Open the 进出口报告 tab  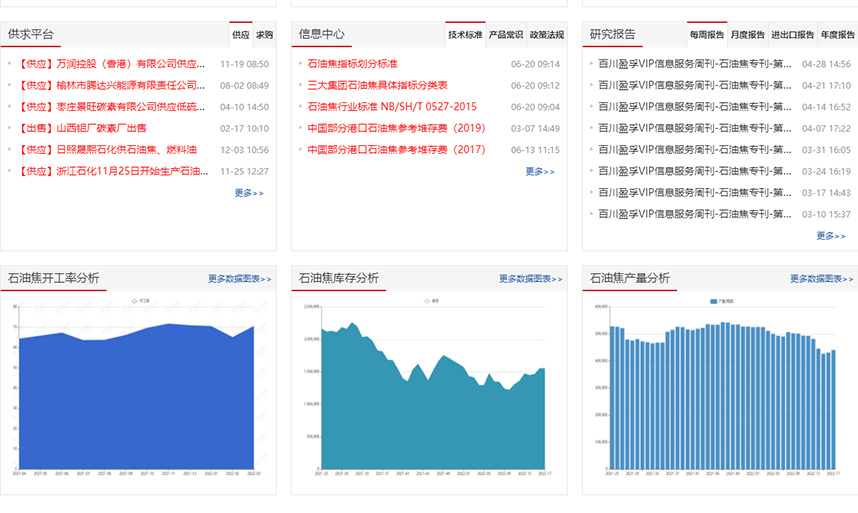pyautogui.click(x=793, y=35)
